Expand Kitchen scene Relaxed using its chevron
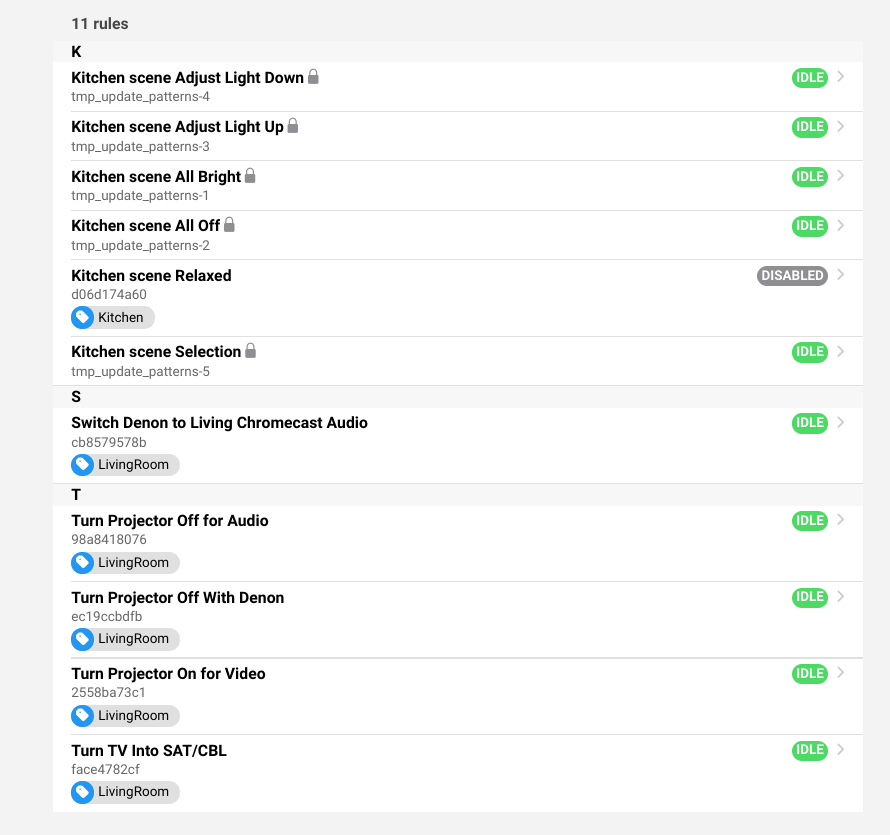 click(840, 275)
